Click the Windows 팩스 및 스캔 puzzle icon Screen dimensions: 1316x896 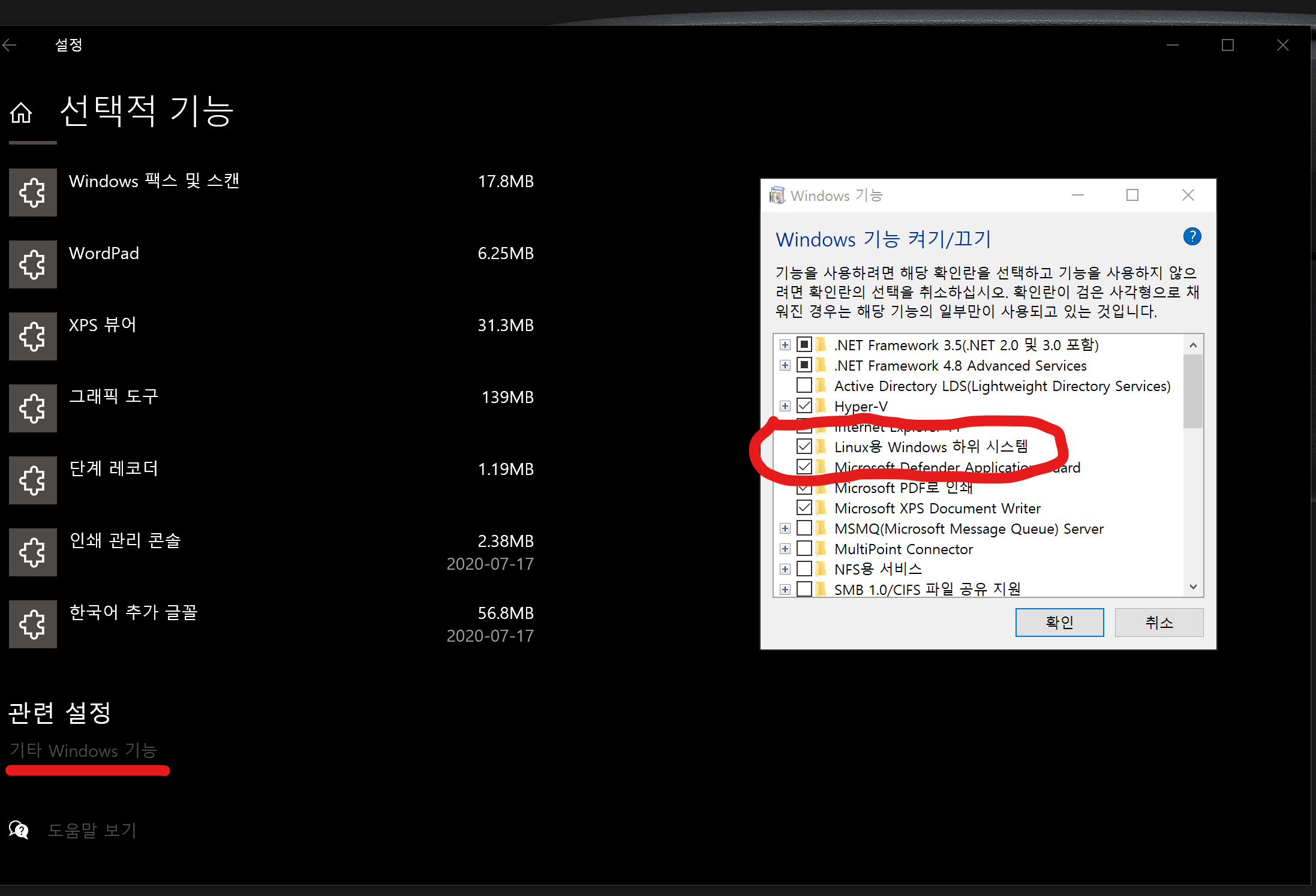point(33,193)
